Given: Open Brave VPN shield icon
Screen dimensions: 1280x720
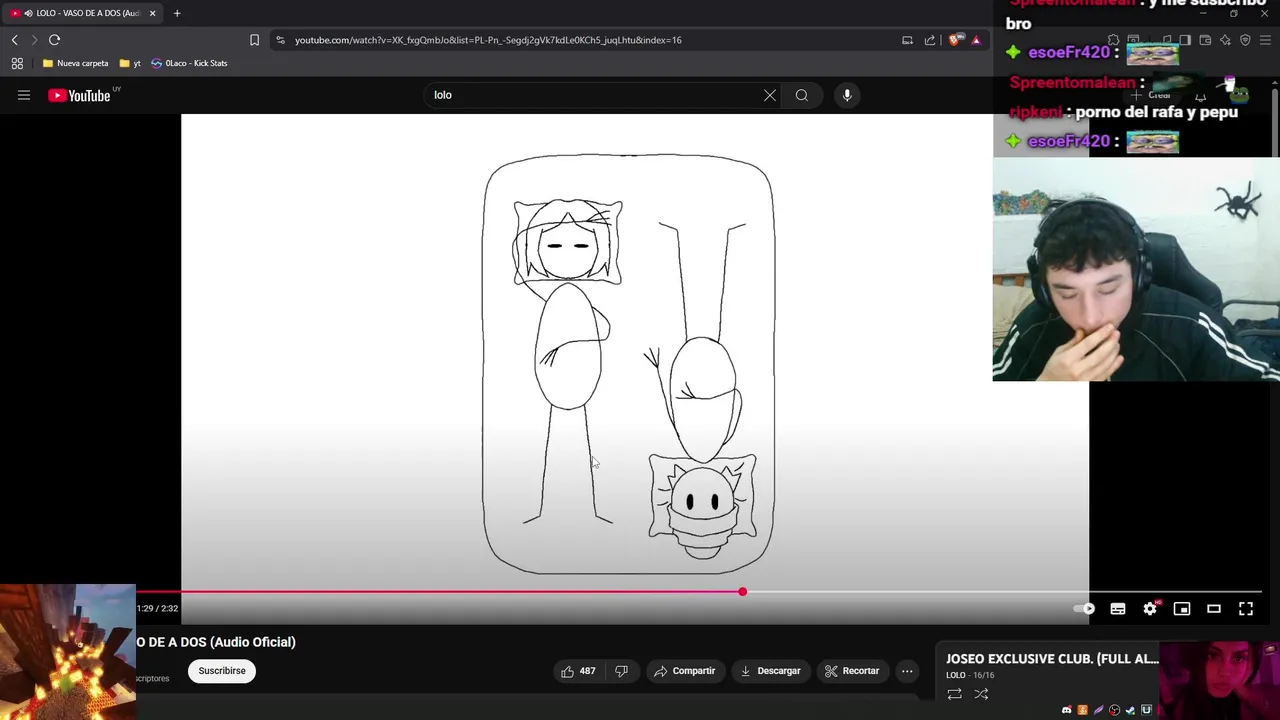Looking at the screenshot, I should point(1245,40).
